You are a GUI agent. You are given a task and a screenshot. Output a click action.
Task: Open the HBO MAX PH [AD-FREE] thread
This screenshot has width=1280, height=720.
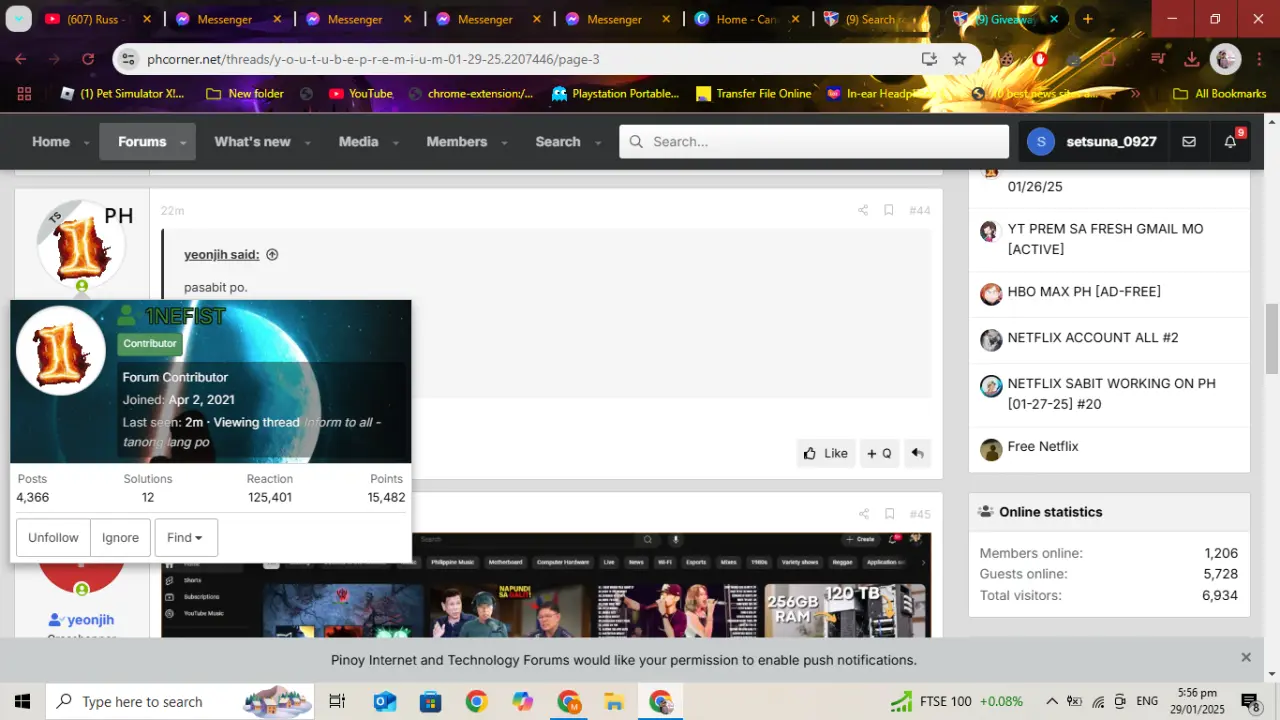click(x=1084, y=292)
